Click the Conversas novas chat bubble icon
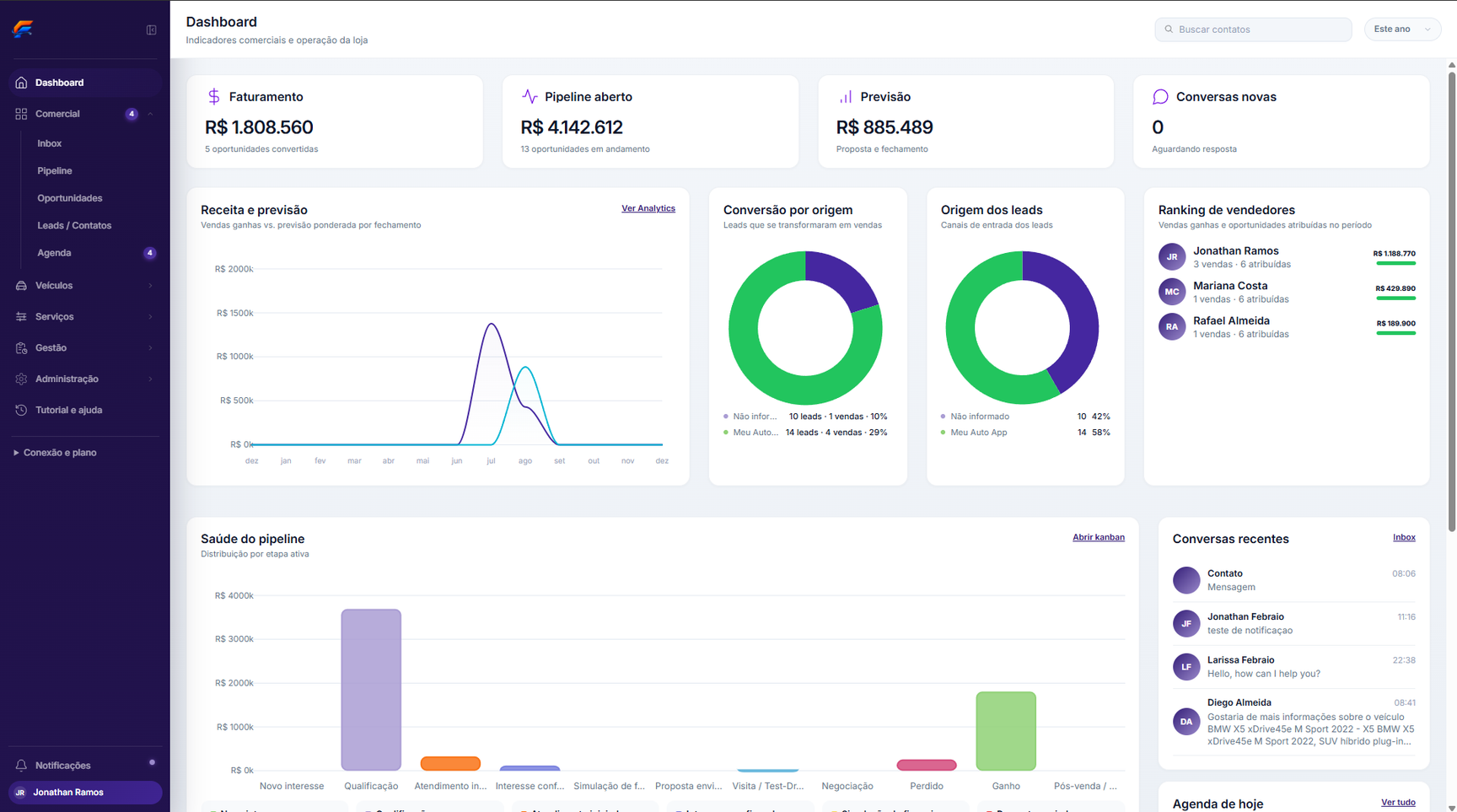This screenshot has height=812, width=1457. pyautogui.click(x=1160, y=97)
